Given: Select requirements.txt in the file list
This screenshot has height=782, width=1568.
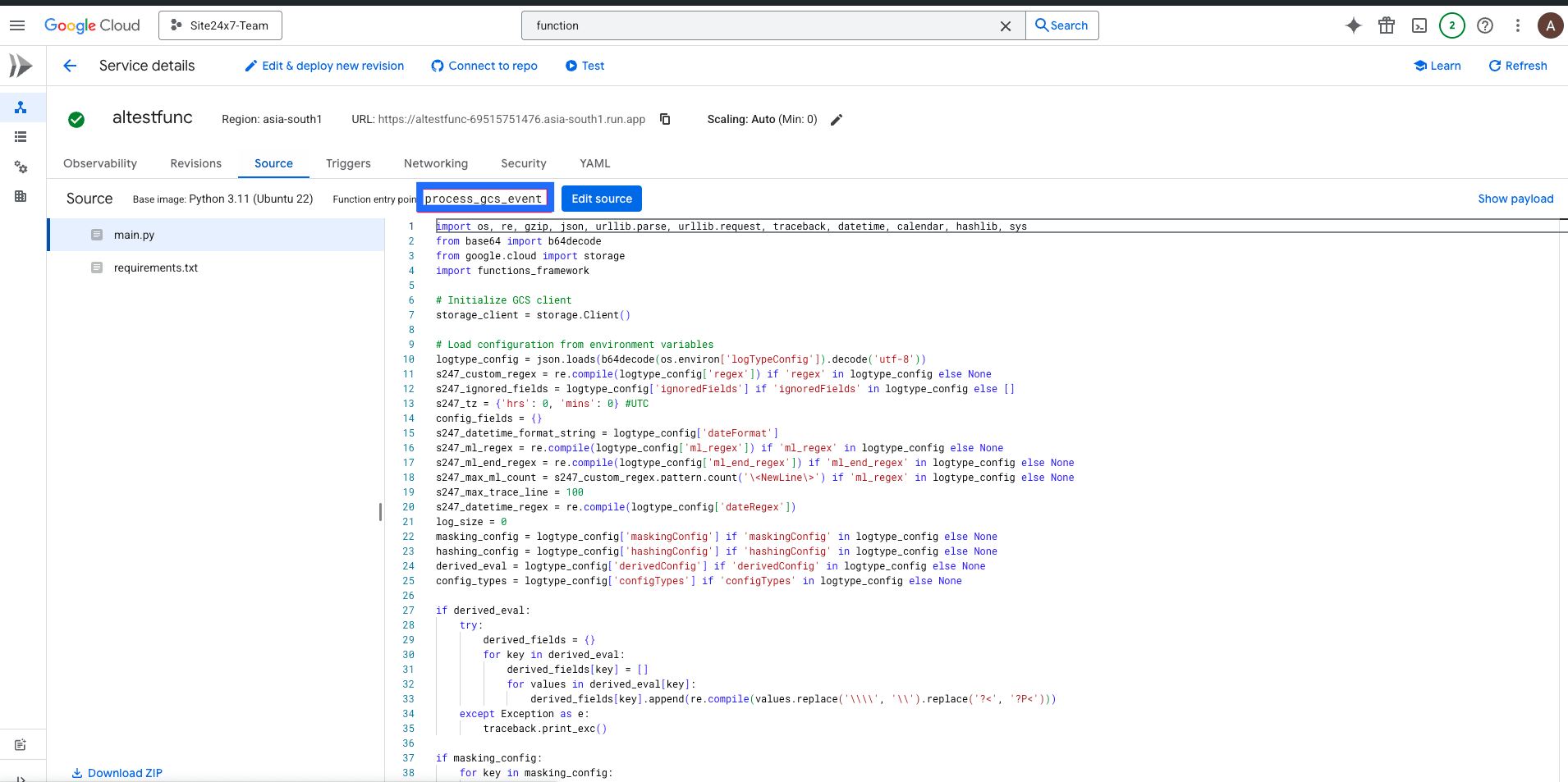Looking at the screenshot, I should click(x=156, y=268).
